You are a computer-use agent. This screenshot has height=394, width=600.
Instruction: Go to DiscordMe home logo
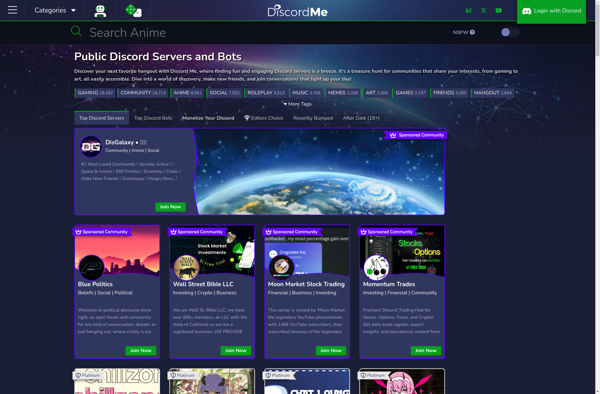click(297, 11)
